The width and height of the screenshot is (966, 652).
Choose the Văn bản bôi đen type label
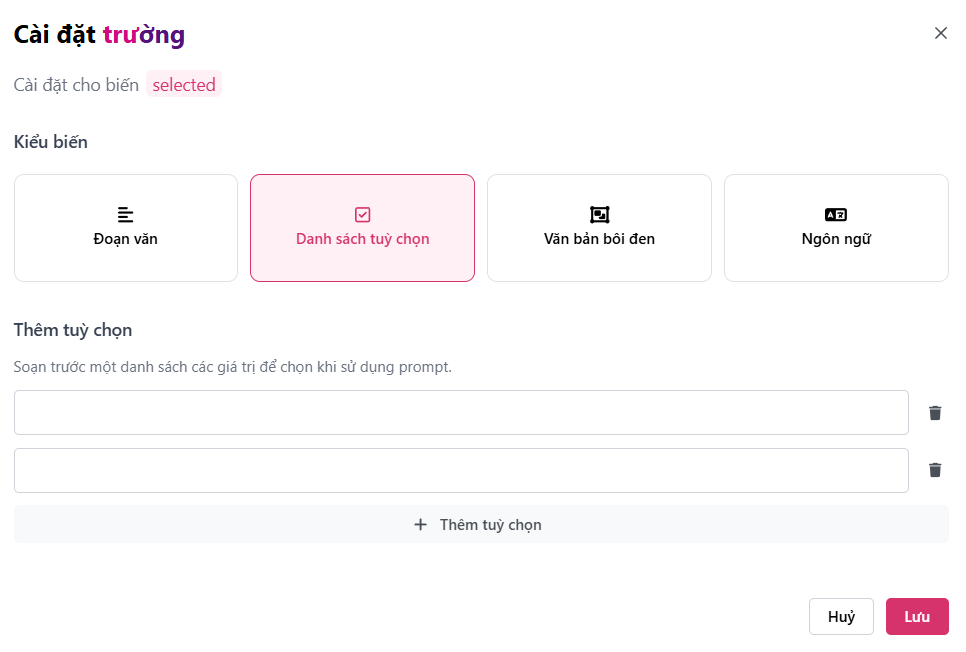click(x=599, y=239)
